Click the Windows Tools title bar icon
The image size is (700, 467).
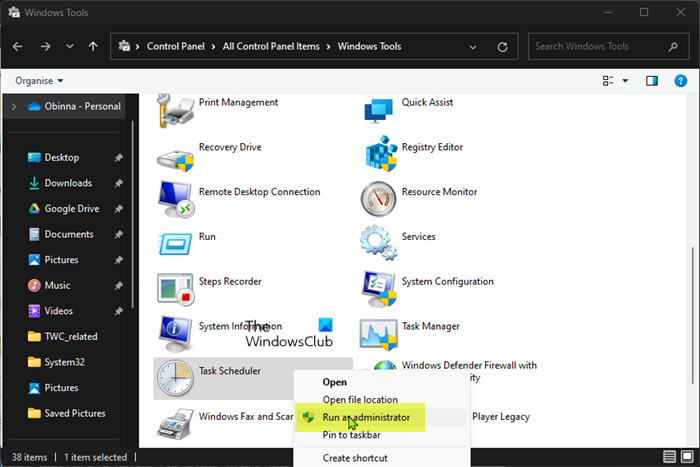[x=14, y=12]
